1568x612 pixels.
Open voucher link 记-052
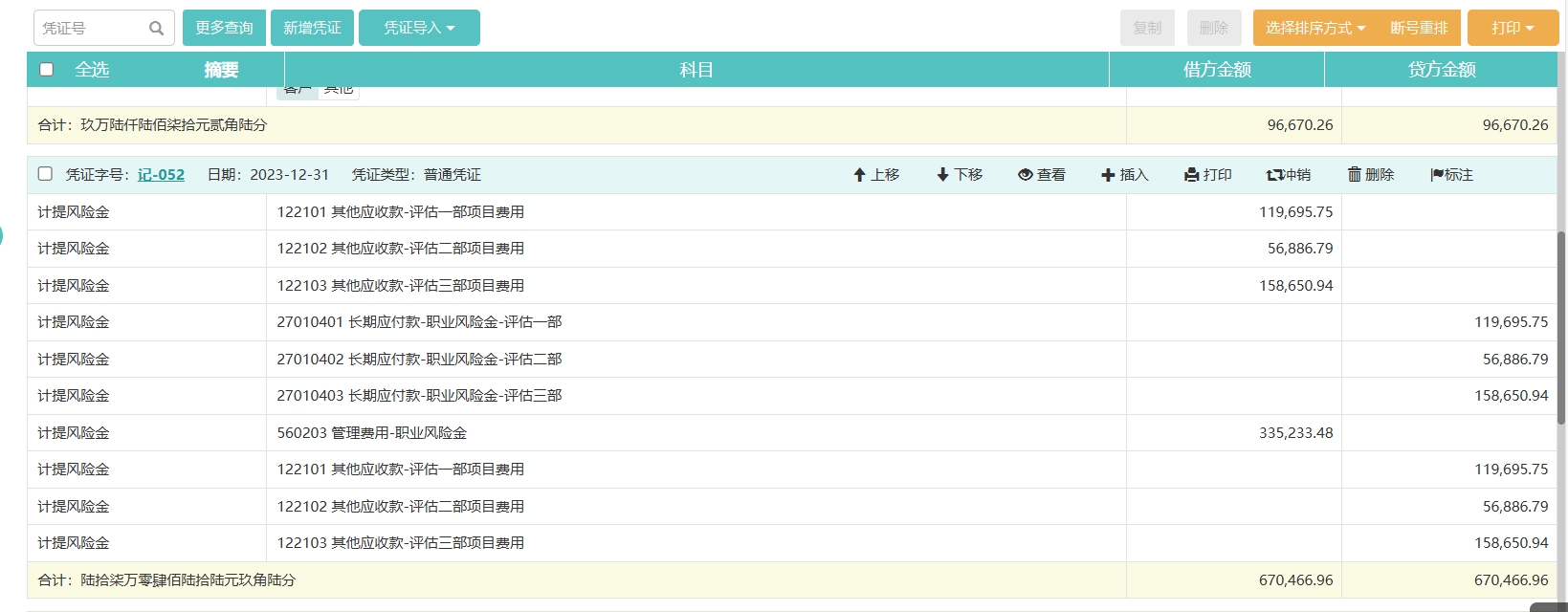[x=161, y=175]
